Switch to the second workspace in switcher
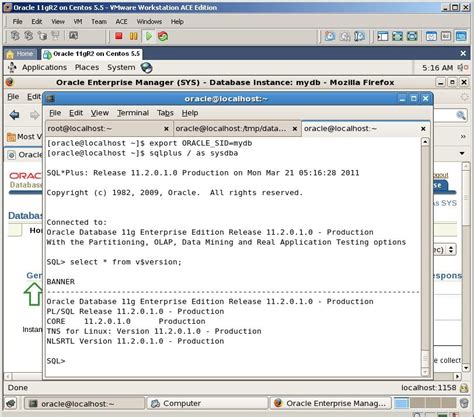This screenshot has width=474, height=417. tap(417, 403)
